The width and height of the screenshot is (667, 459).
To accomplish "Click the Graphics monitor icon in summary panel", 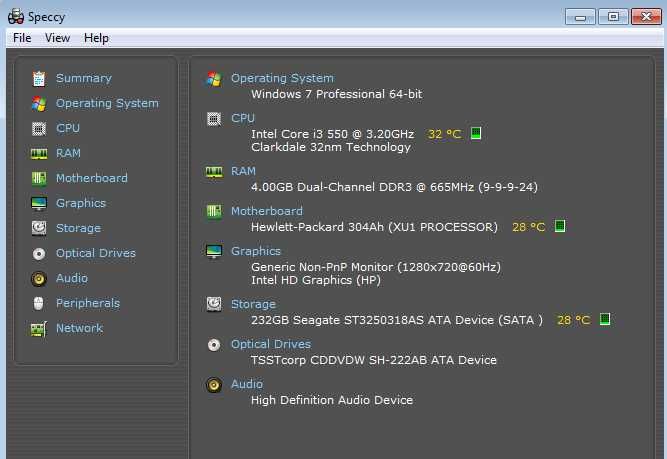I will click(x=214, y=251).
